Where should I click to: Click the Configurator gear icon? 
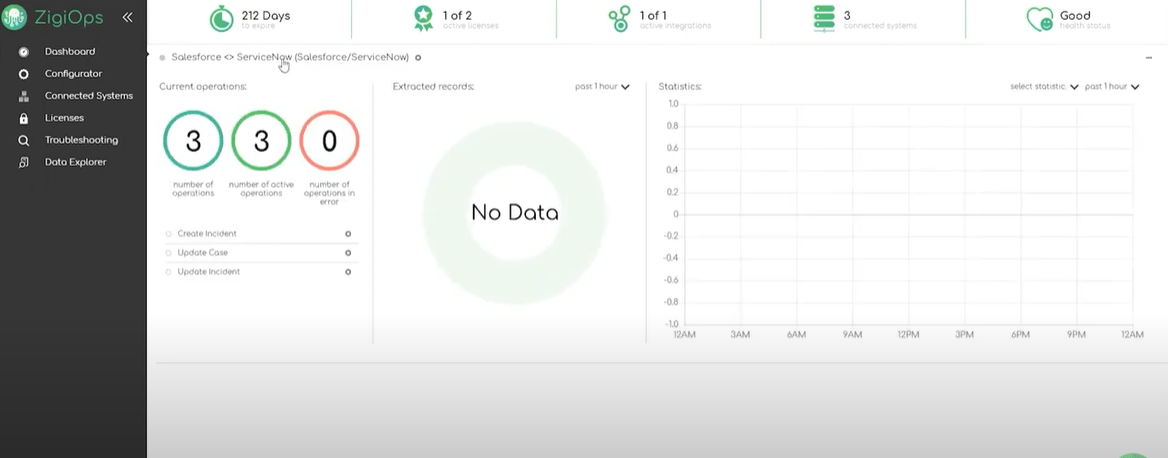(x=24, y=74)
